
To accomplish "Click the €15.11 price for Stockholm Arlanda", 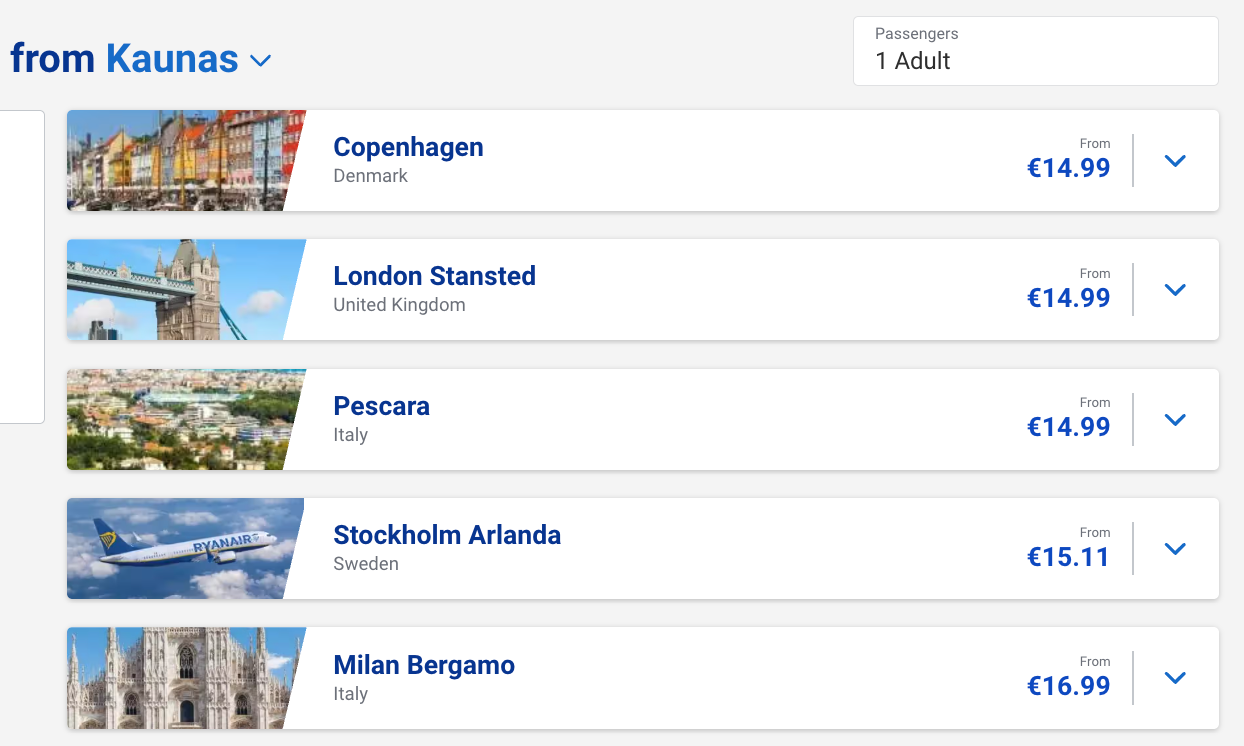I will click(x=1068, y=557).
